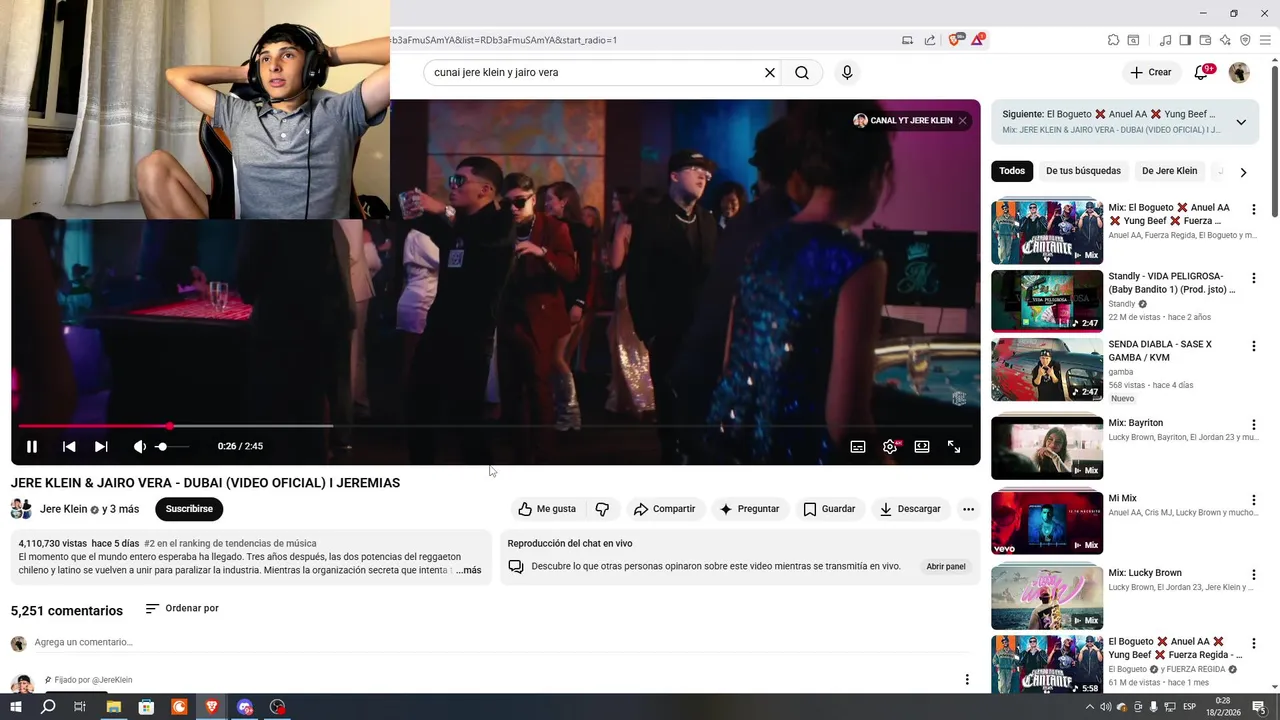Click the Descargar button

click(x=910, y=509)
